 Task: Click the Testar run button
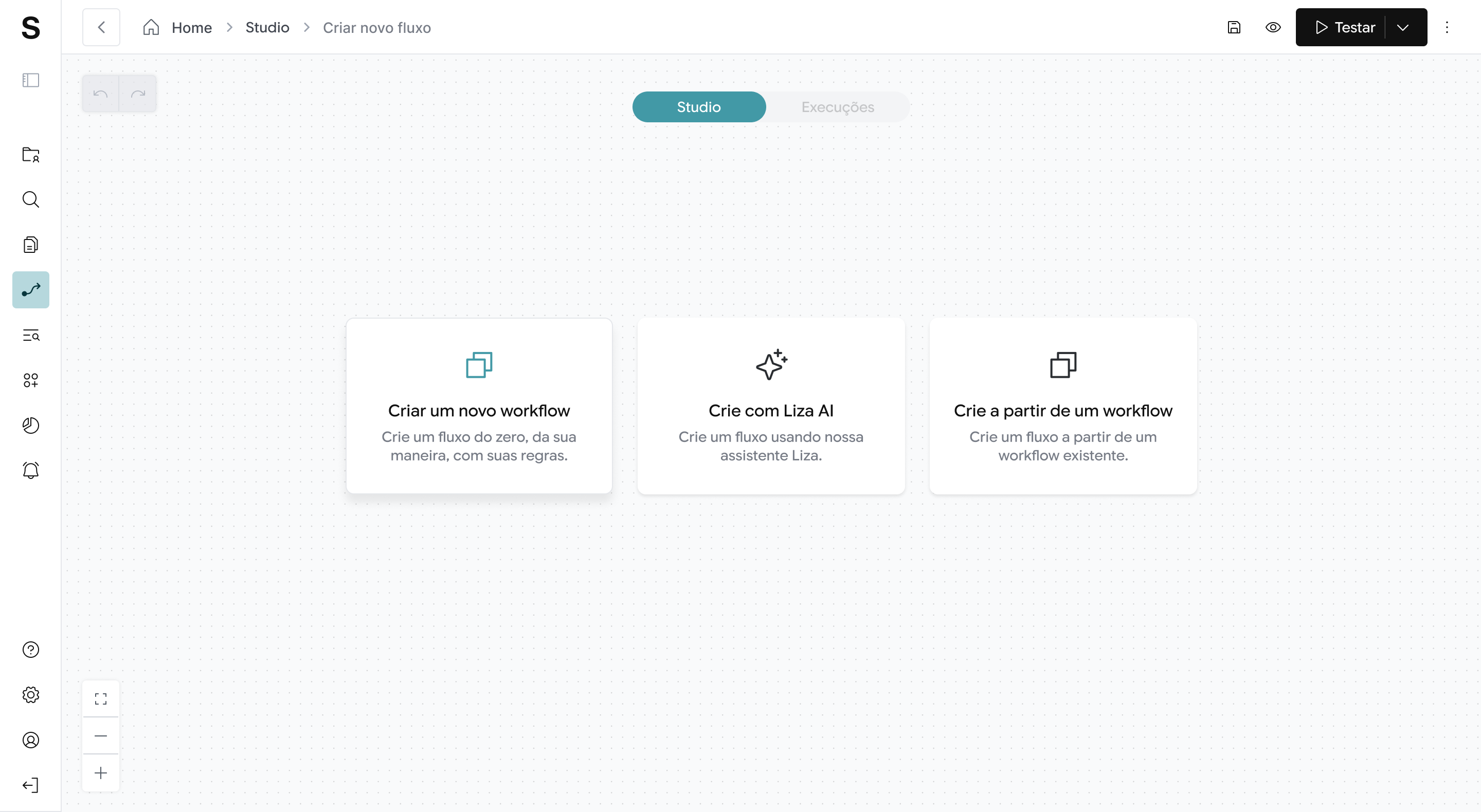pos(1345,27)
